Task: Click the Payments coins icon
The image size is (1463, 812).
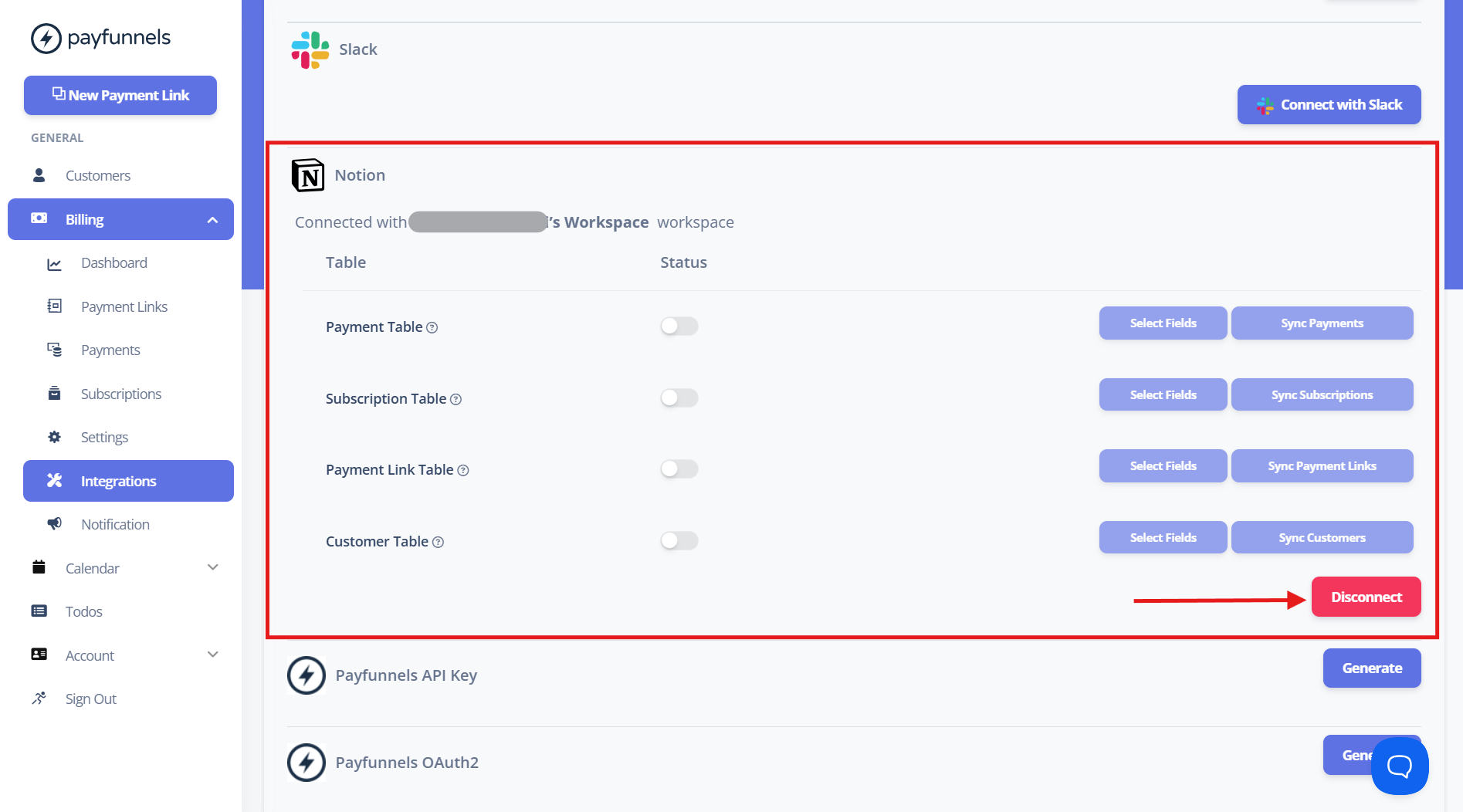Action: pos(54,350)
